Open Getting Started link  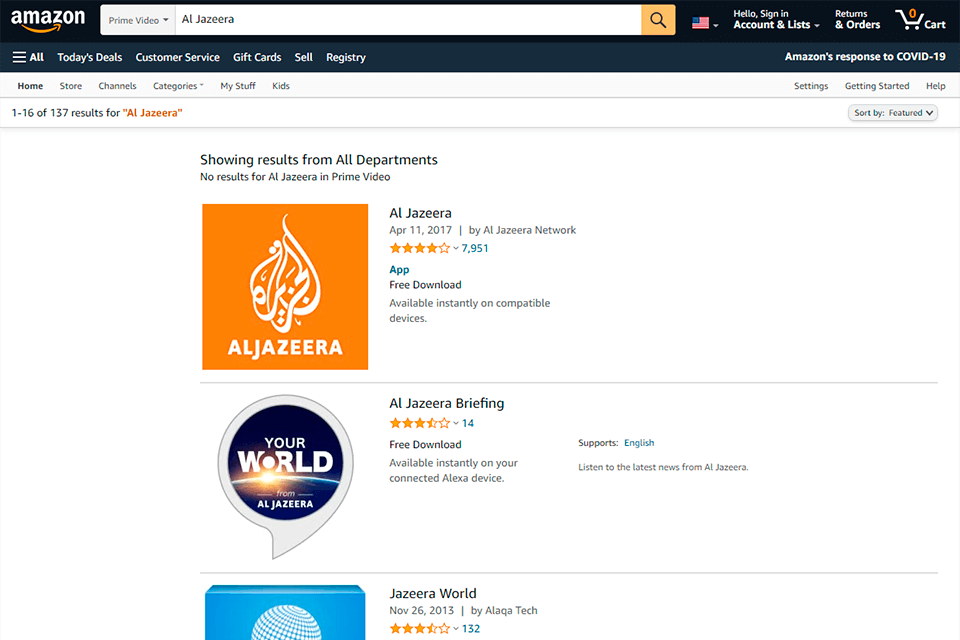coord(877,86)
